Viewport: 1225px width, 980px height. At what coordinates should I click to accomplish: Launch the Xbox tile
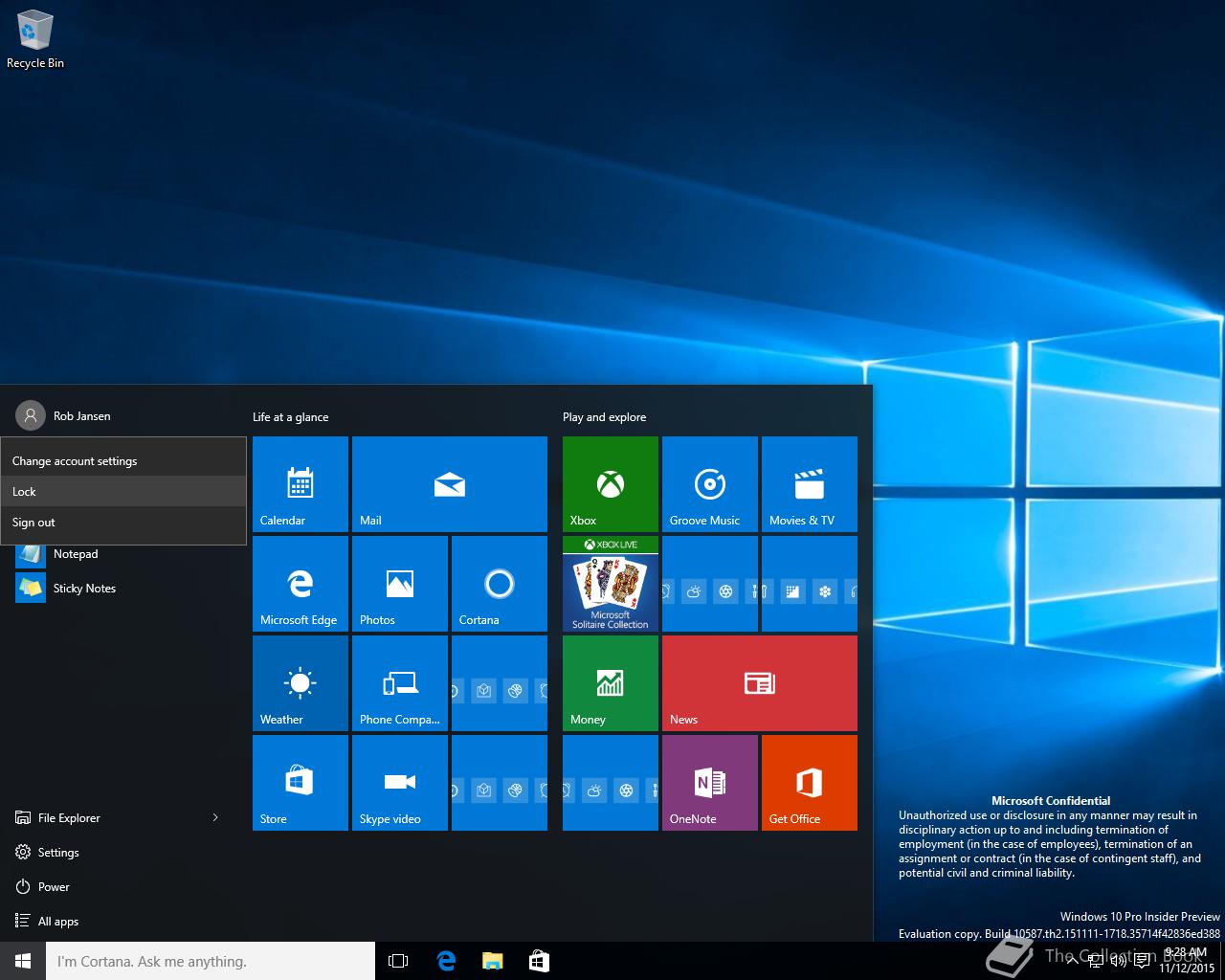611,484
